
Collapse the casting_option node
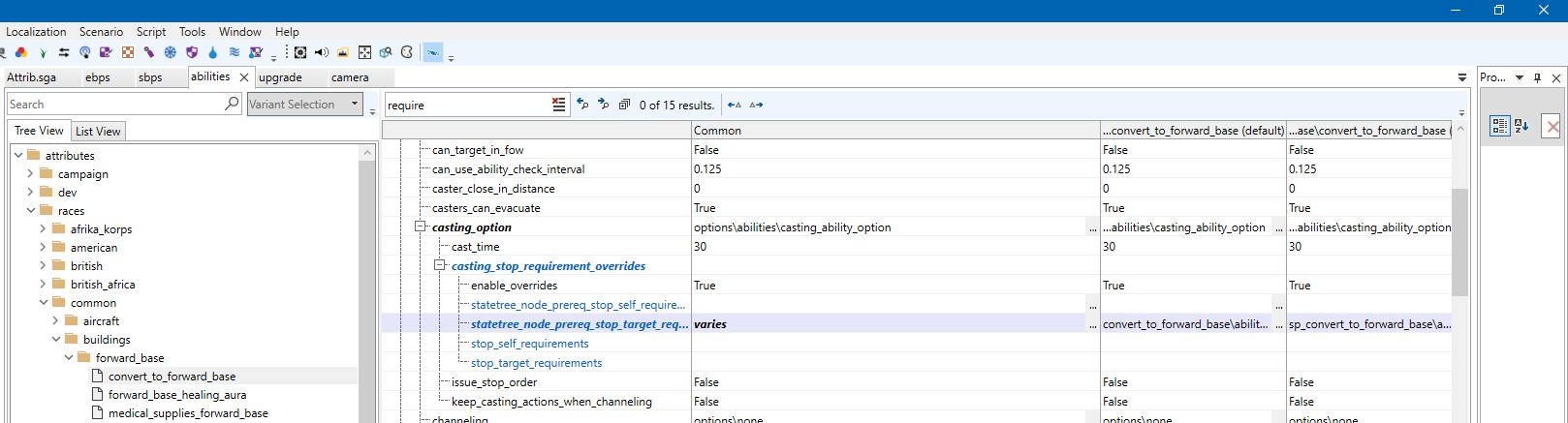click(421, 227)
